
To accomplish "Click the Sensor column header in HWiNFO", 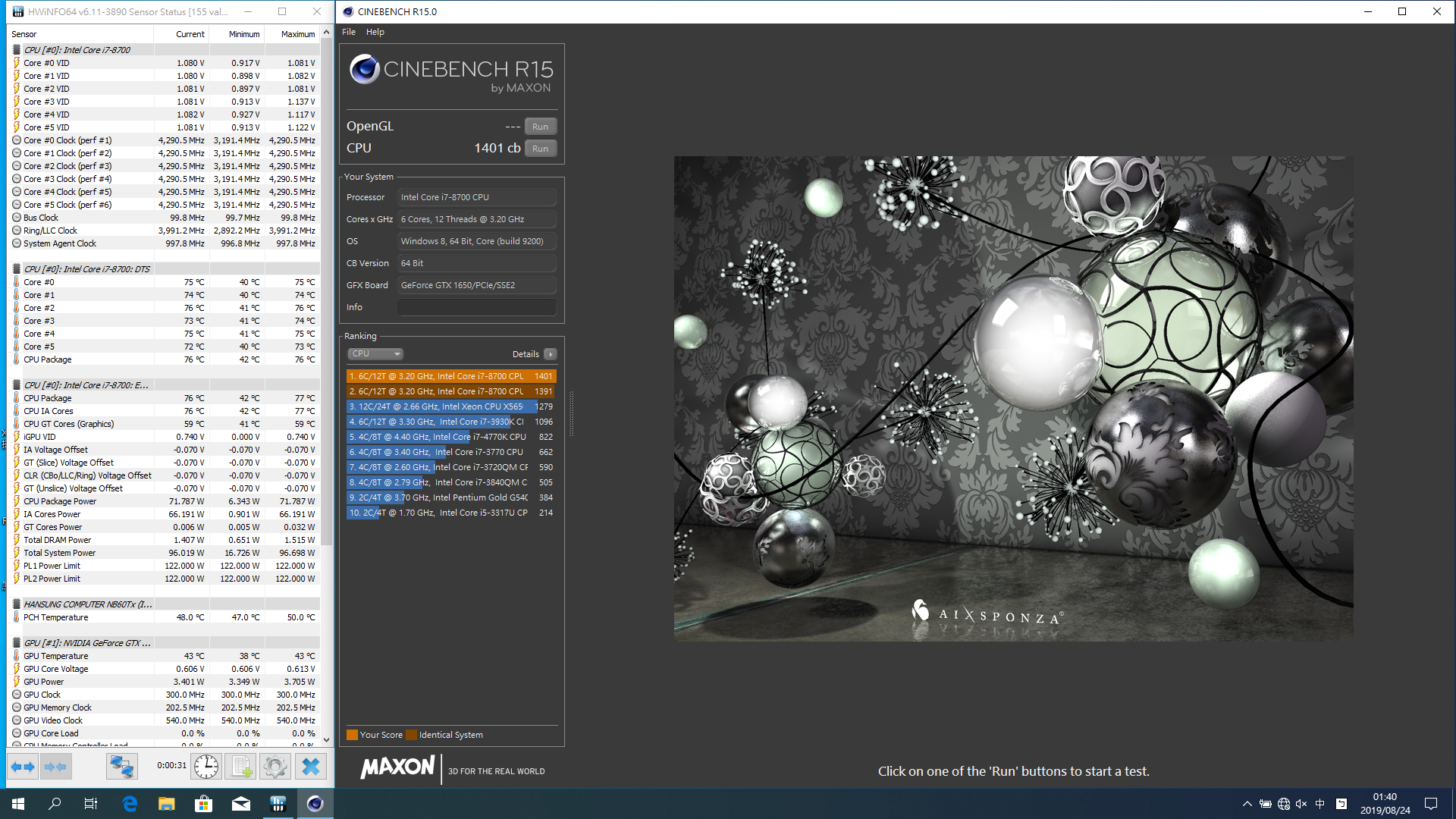I will click(x=81, y=34).
